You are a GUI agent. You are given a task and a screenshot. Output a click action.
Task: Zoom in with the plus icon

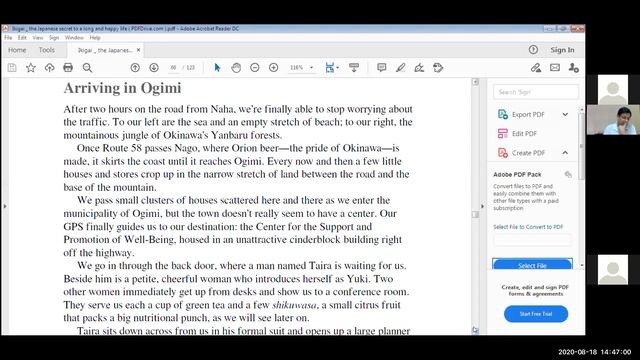point(273,68)
